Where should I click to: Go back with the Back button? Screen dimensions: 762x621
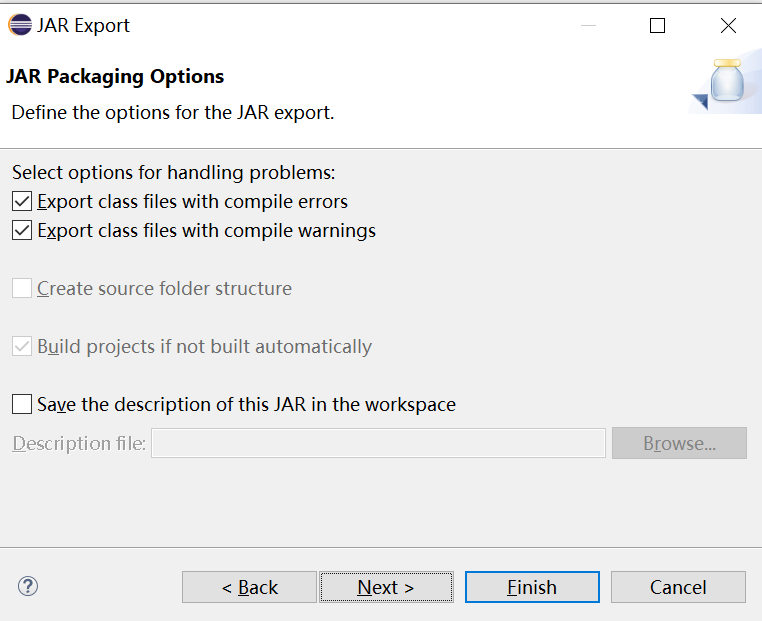click(249, 587)
